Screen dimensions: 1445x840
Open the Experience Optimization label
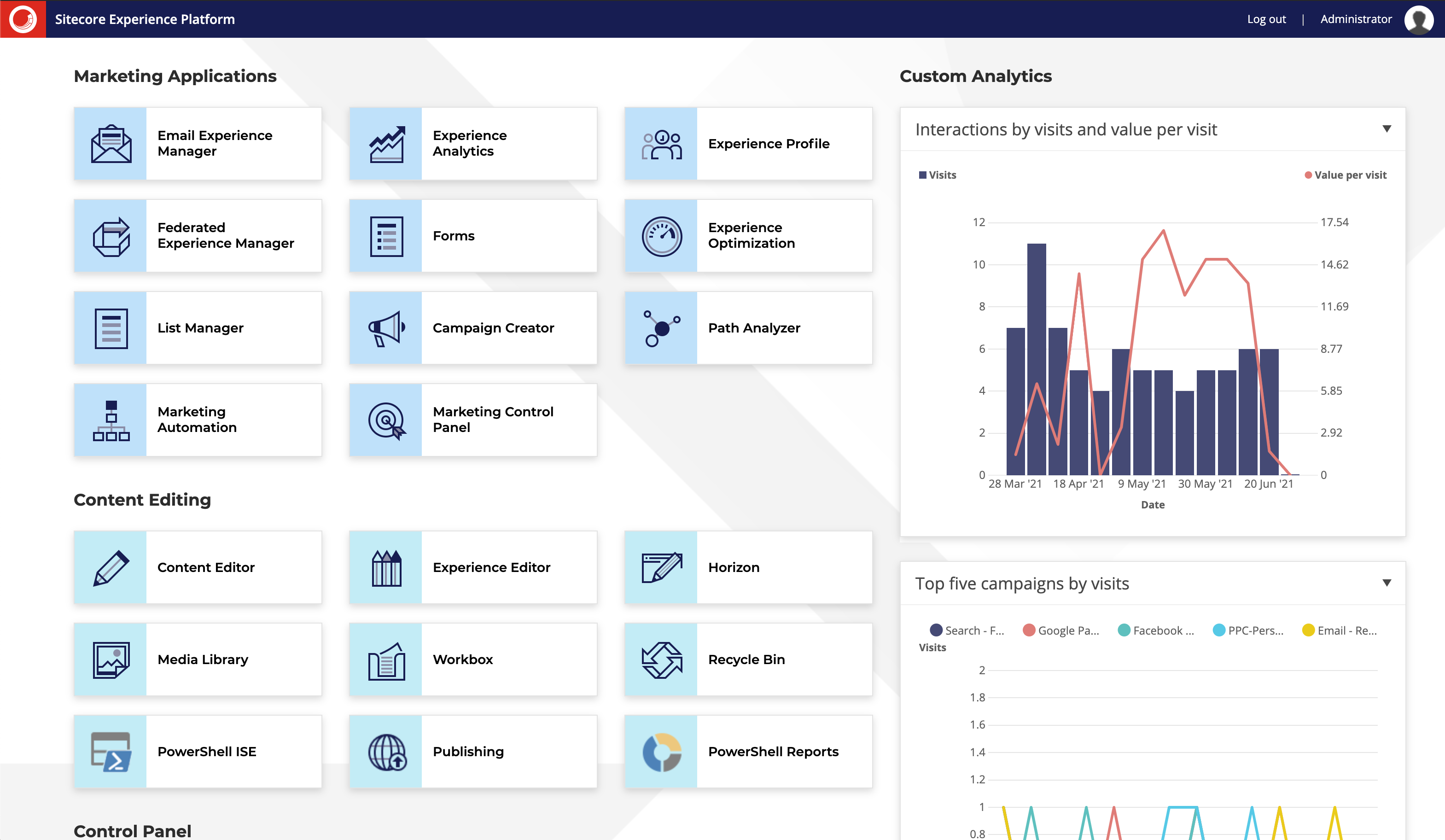click(x=751, y=236)
